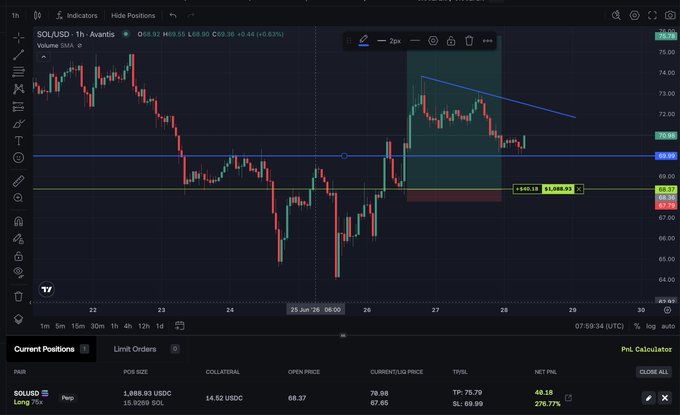Open the Fibonacci retracement tools

(x=18, y=72)
